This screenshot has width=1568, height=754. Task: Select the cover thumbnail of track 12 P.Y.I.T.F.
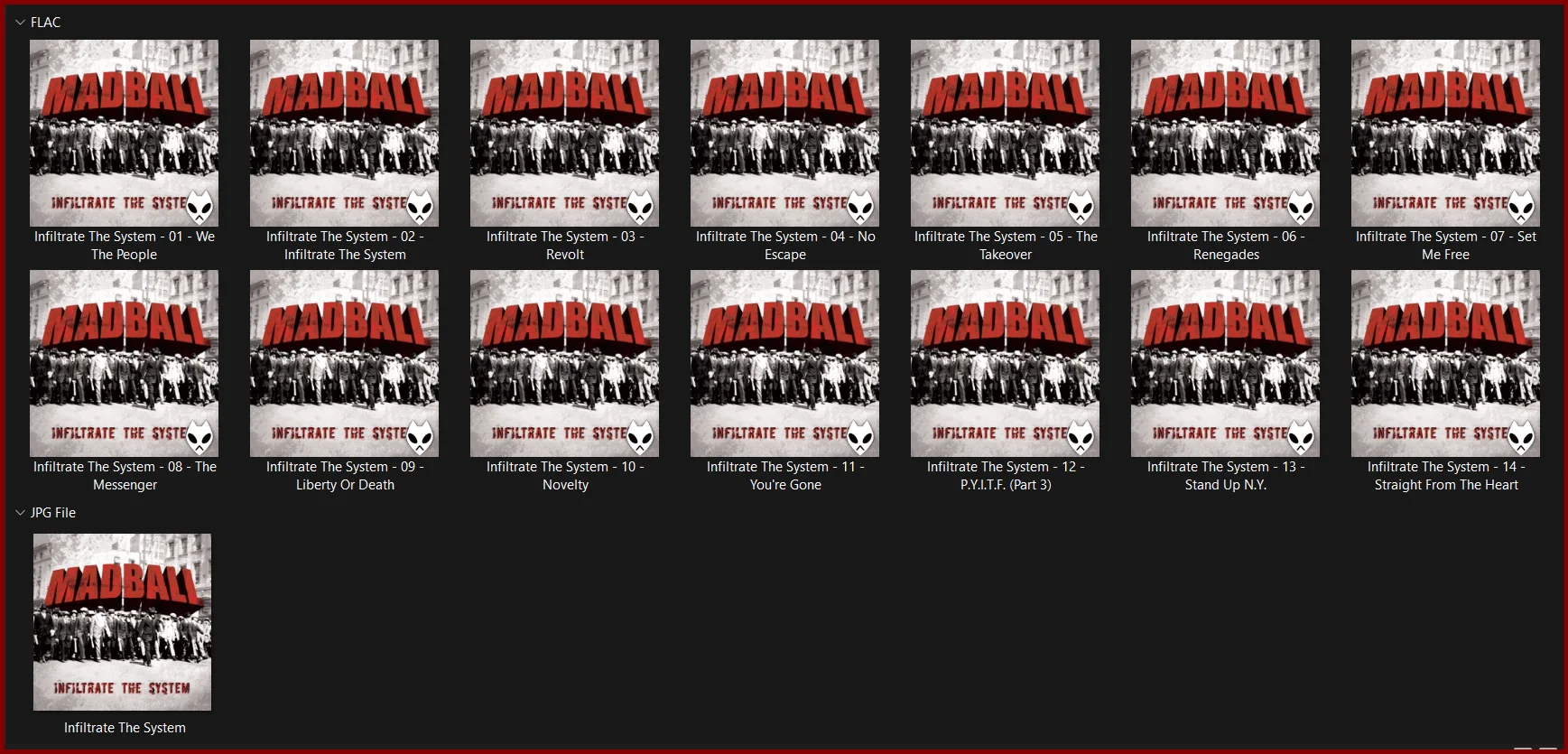pos(1006,363)
